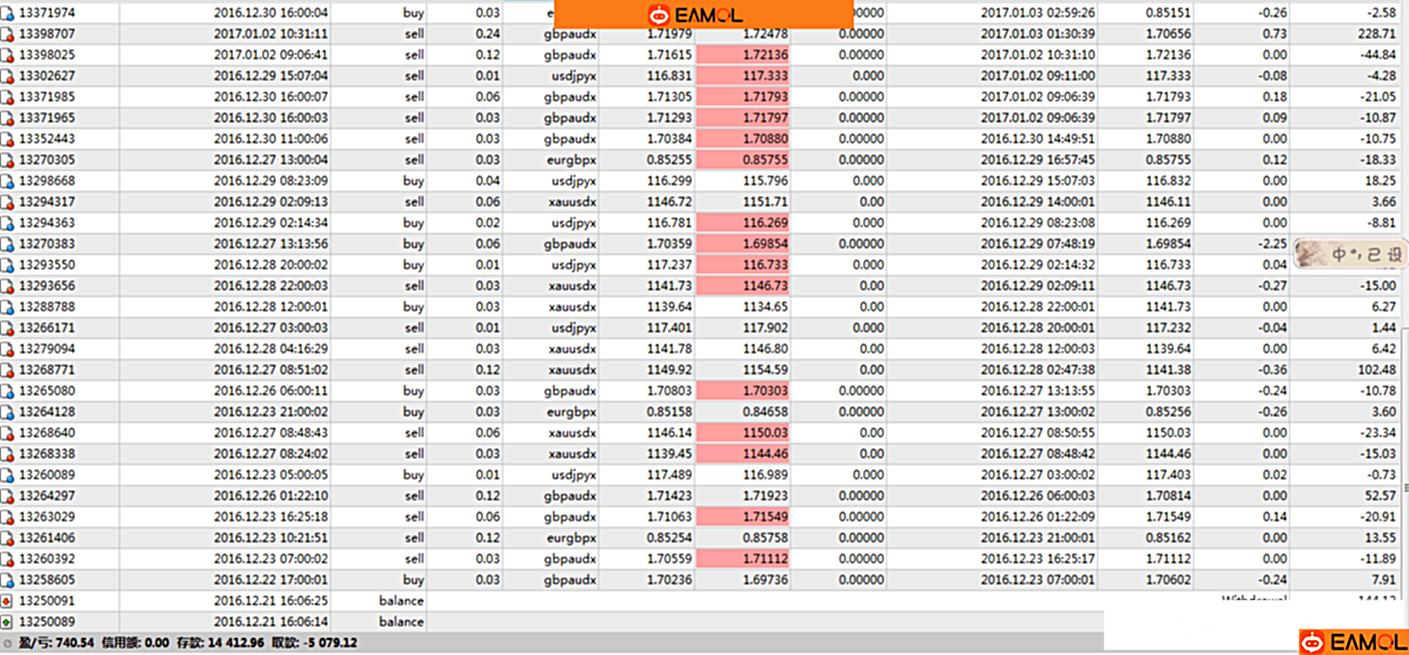Select ticket number 13260392
This screenshot has width=1409, height=655.
(47, 559)
